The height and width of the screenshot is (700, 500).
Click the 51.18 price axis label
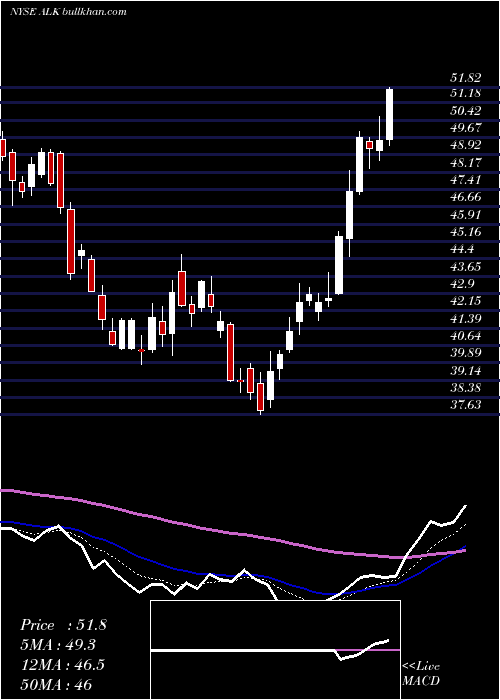pos(466,93)
